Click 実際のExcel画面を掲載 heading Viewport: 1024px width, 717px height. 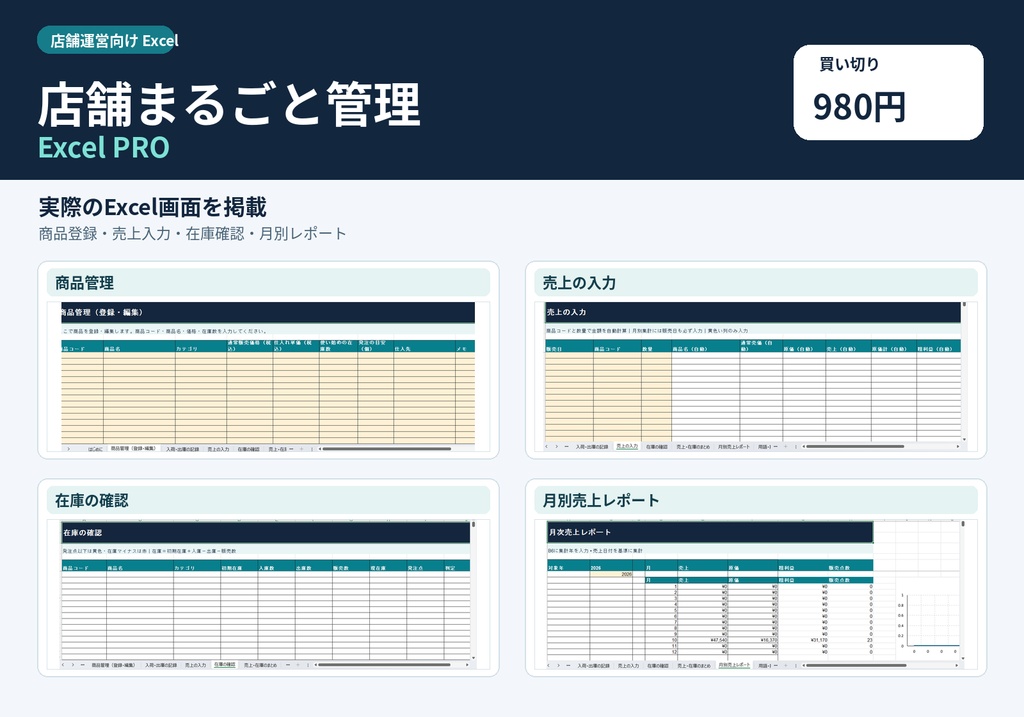[152, 207]
